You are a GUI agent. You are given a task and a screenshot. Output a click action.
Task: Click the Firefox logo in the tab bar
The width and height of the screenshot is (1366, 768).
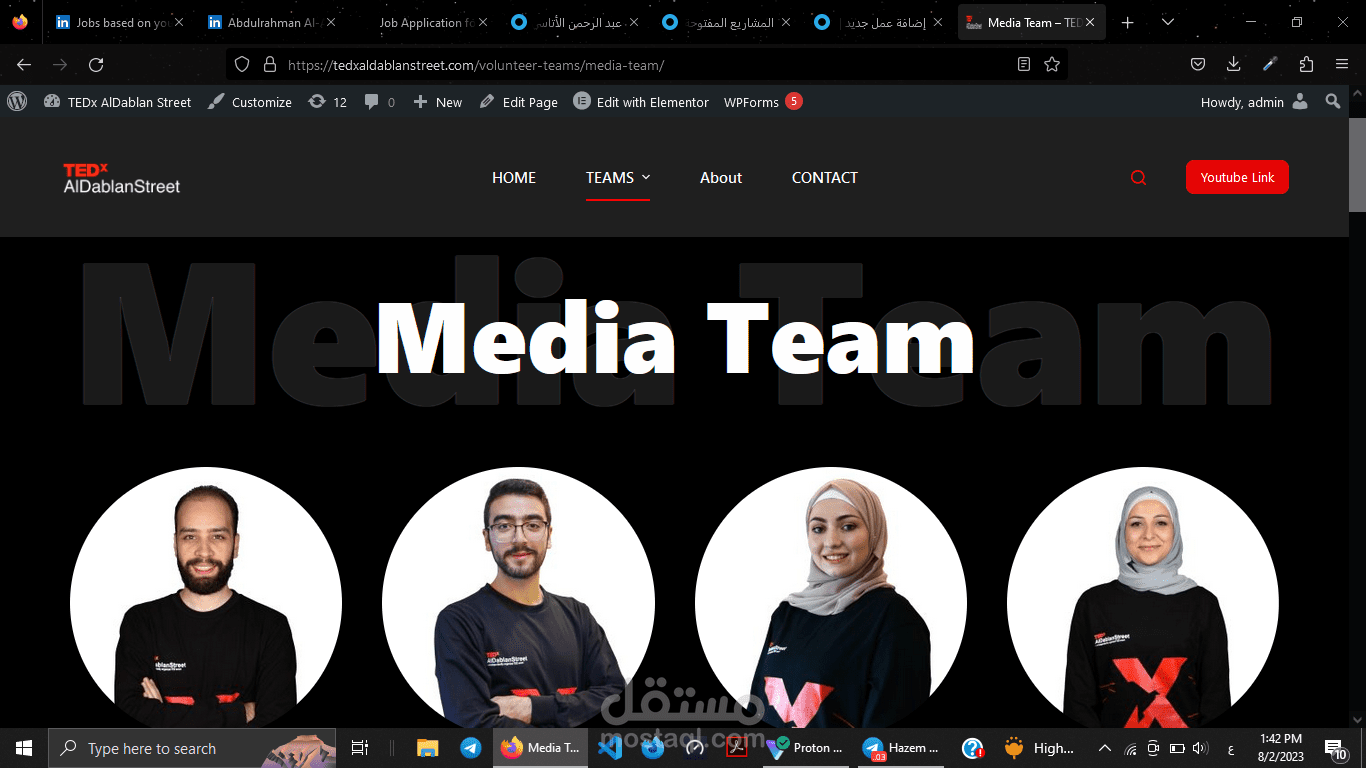pos(20,22)
